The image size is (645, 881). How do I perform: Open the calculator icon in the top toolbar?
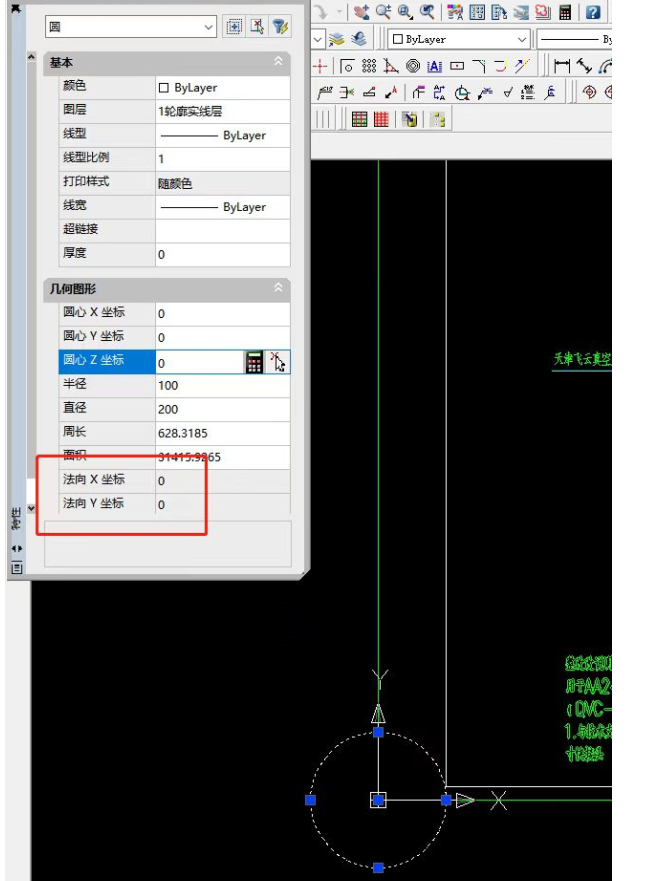tap(566, 12)
